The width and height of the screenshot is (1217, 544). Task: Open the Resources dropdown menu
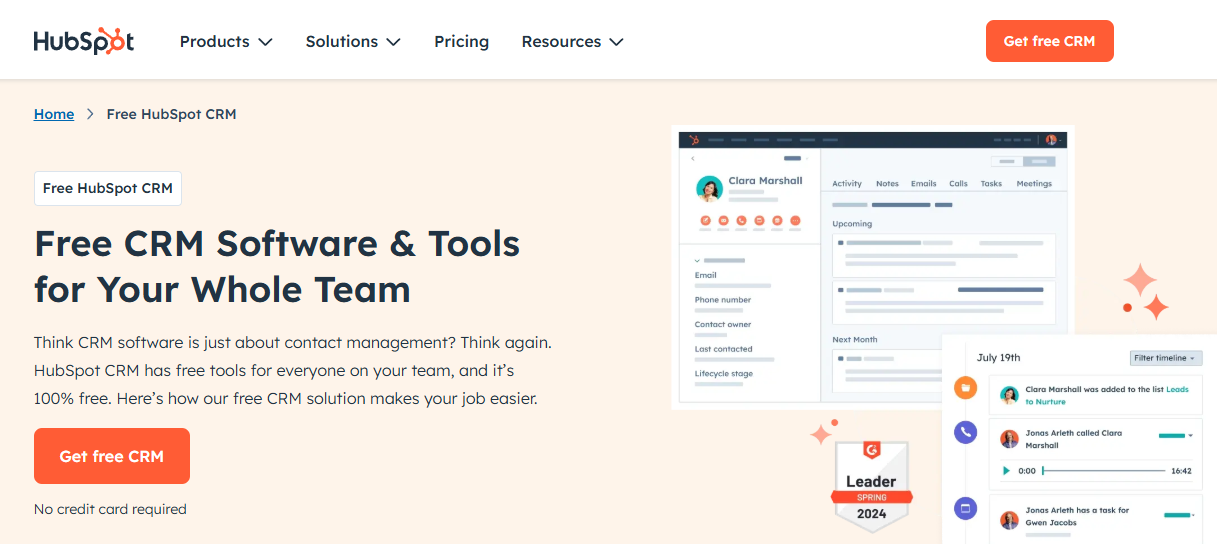572,41
